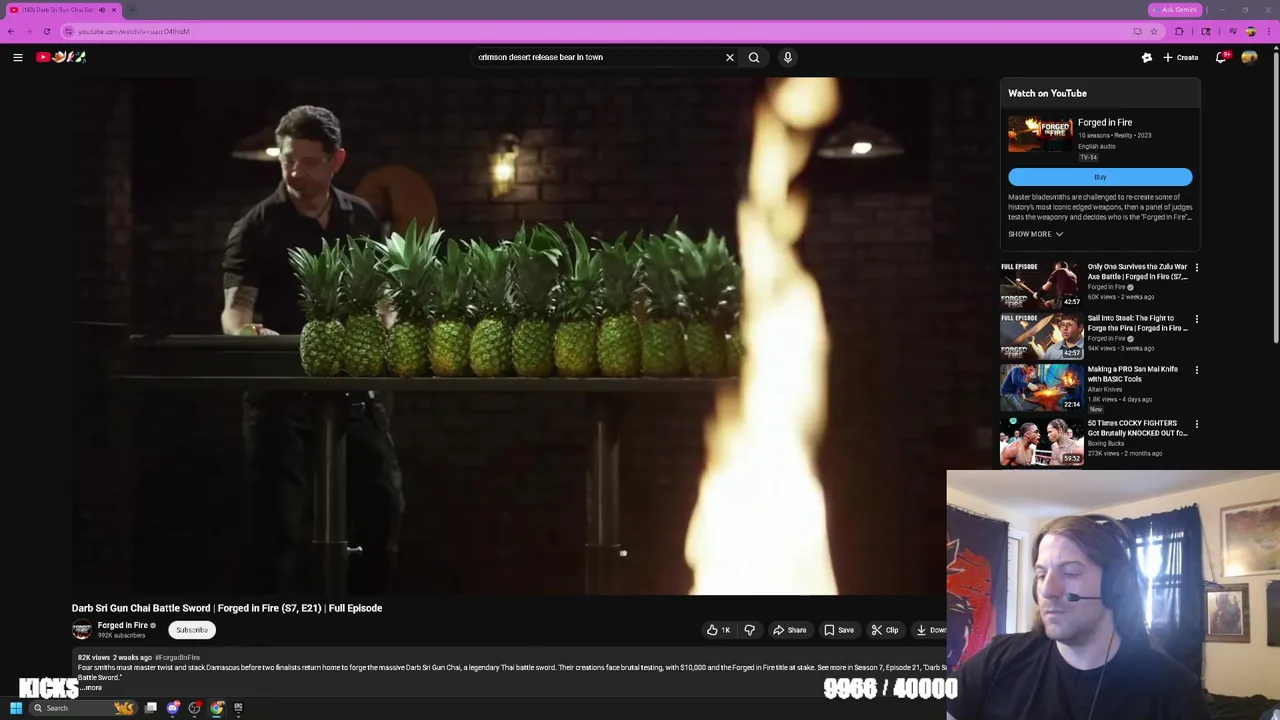Open YouTube notifications bell
Image resolution: width=1280 pixels, height=720 pixels.
(x=1220, y=57)
